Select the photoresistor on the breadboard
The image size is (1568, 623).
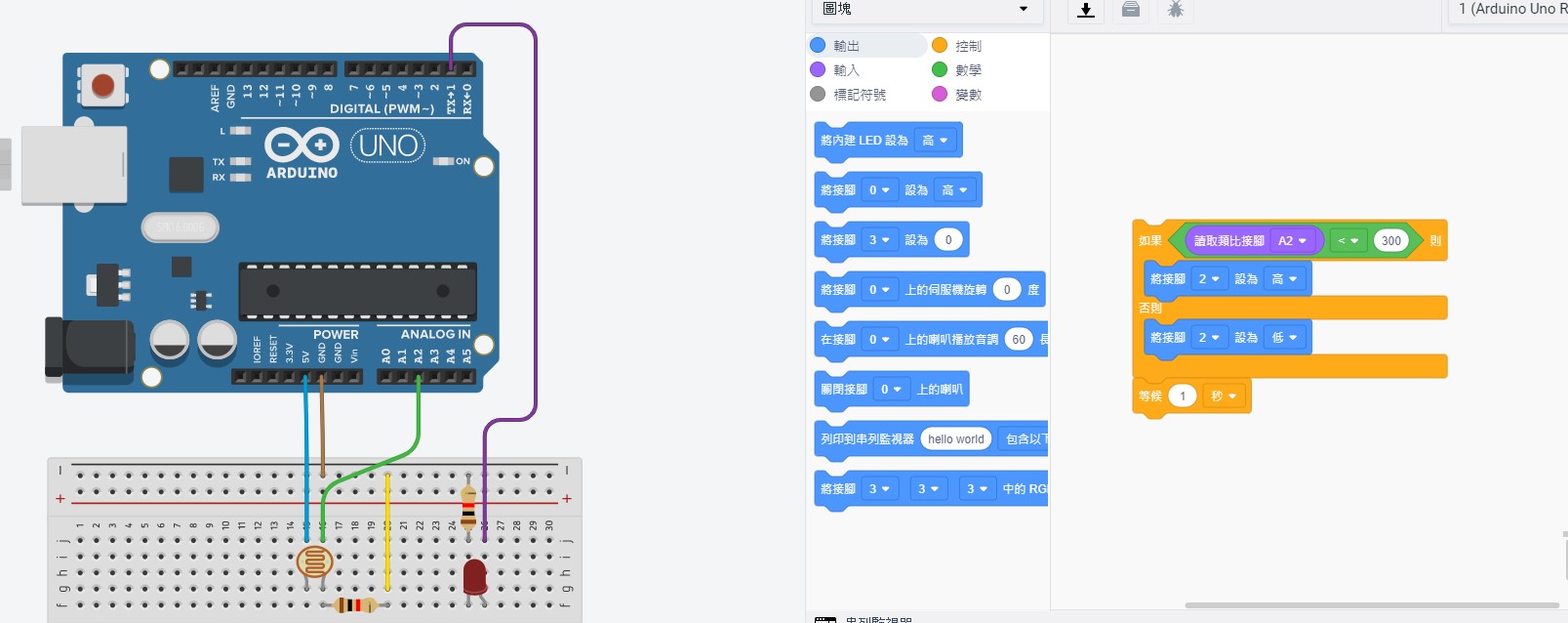[314, 562]
